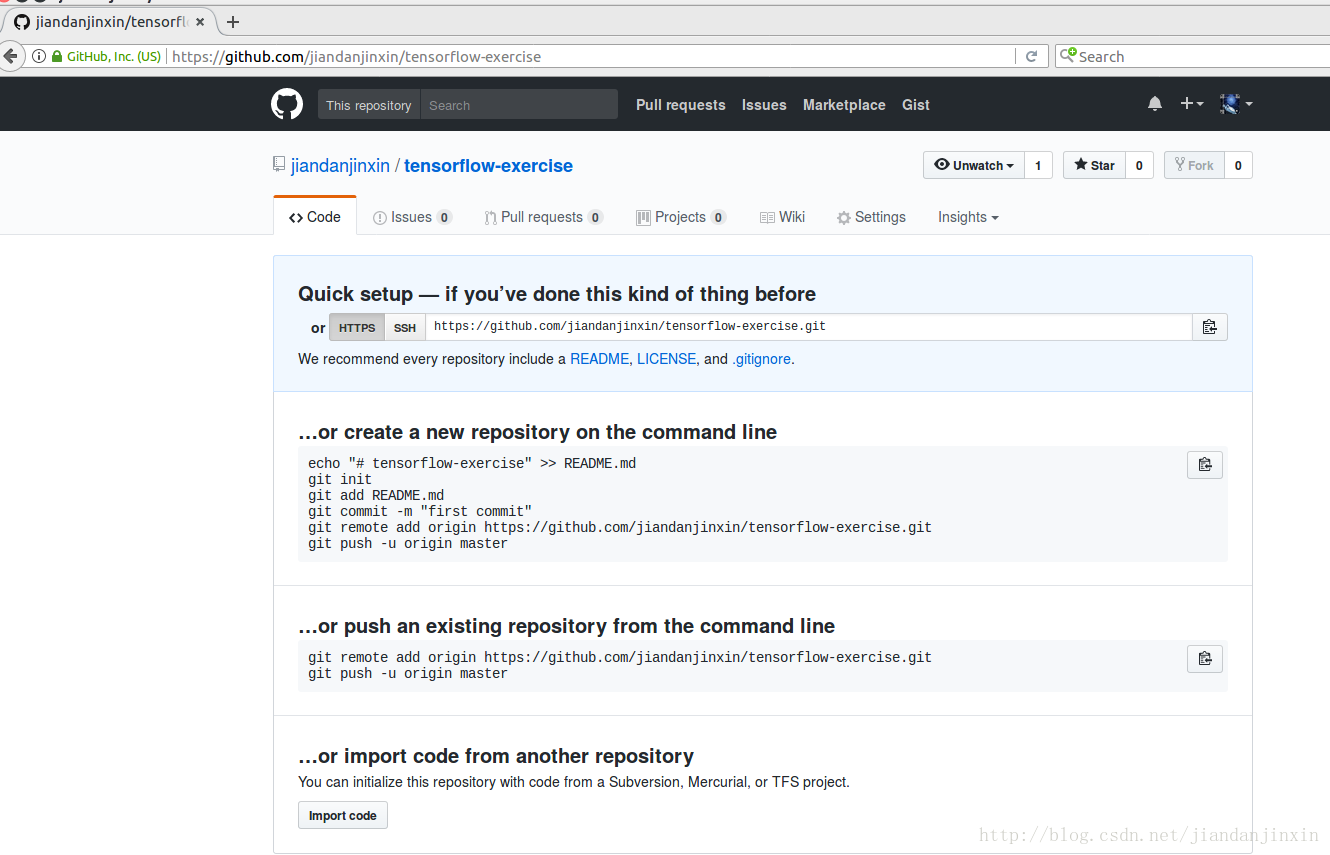
Task: Click the GitHub search input field
Action: [x=519, y=105]
